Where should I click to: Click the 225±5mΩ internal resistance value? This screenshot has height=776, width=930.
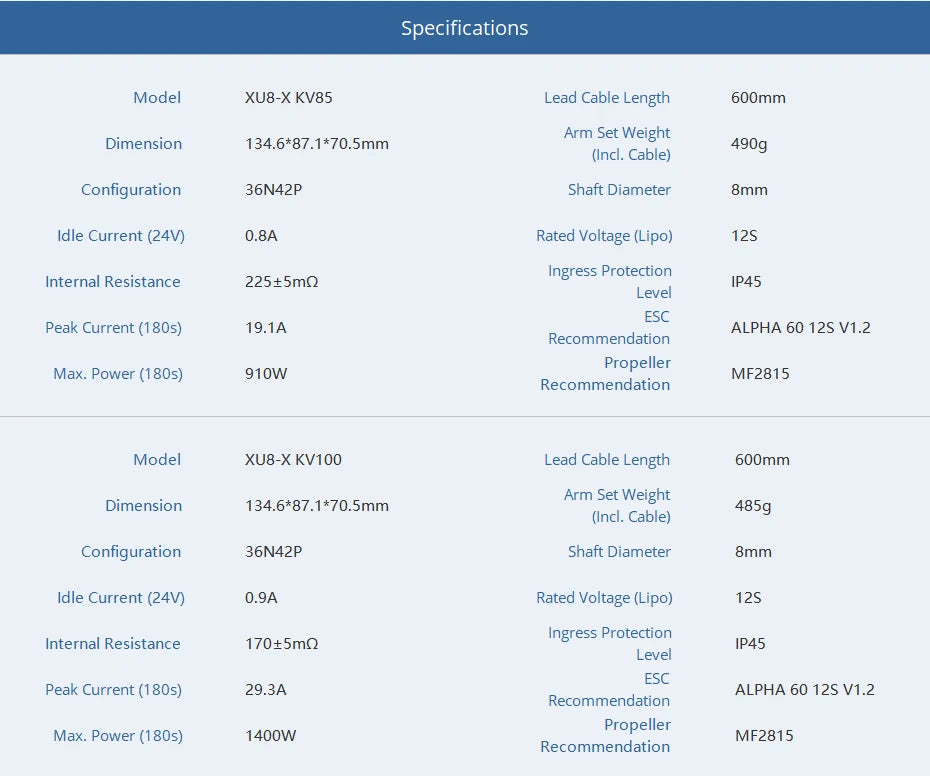281,282
